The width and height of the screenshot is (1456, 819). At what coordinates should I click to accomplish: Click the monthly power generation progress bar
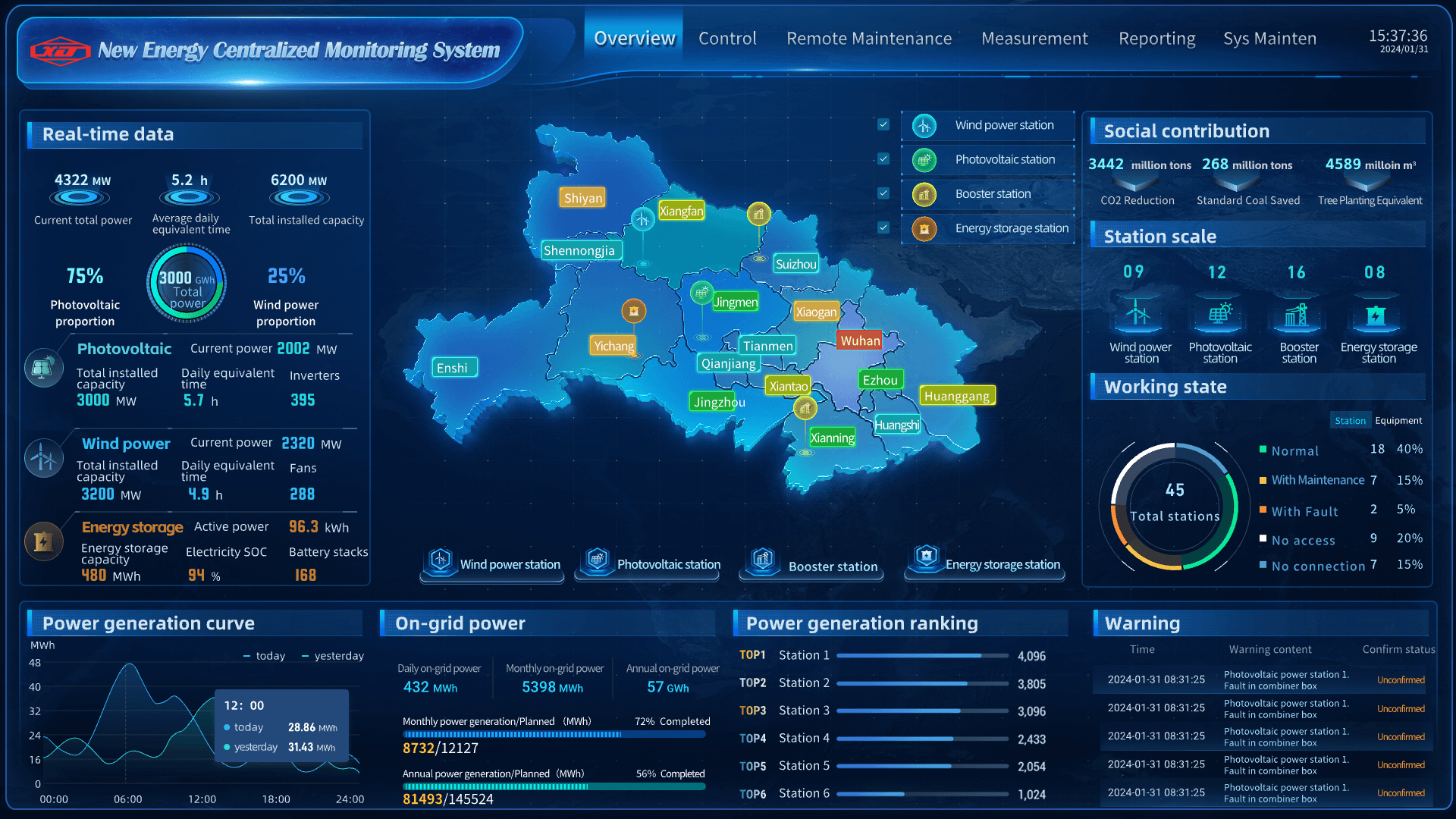coord(554,735)
